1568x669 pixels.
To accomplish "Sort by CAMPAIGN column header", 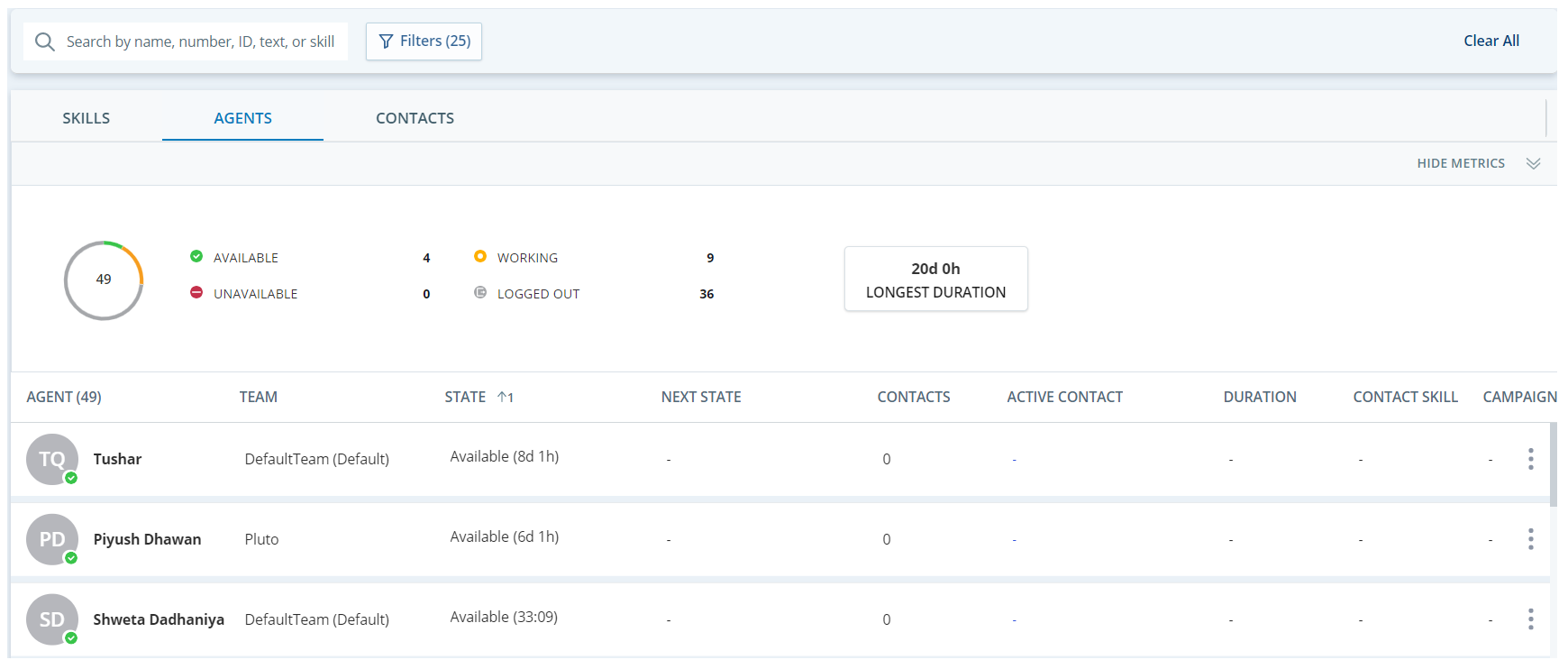I will 1519,397.
